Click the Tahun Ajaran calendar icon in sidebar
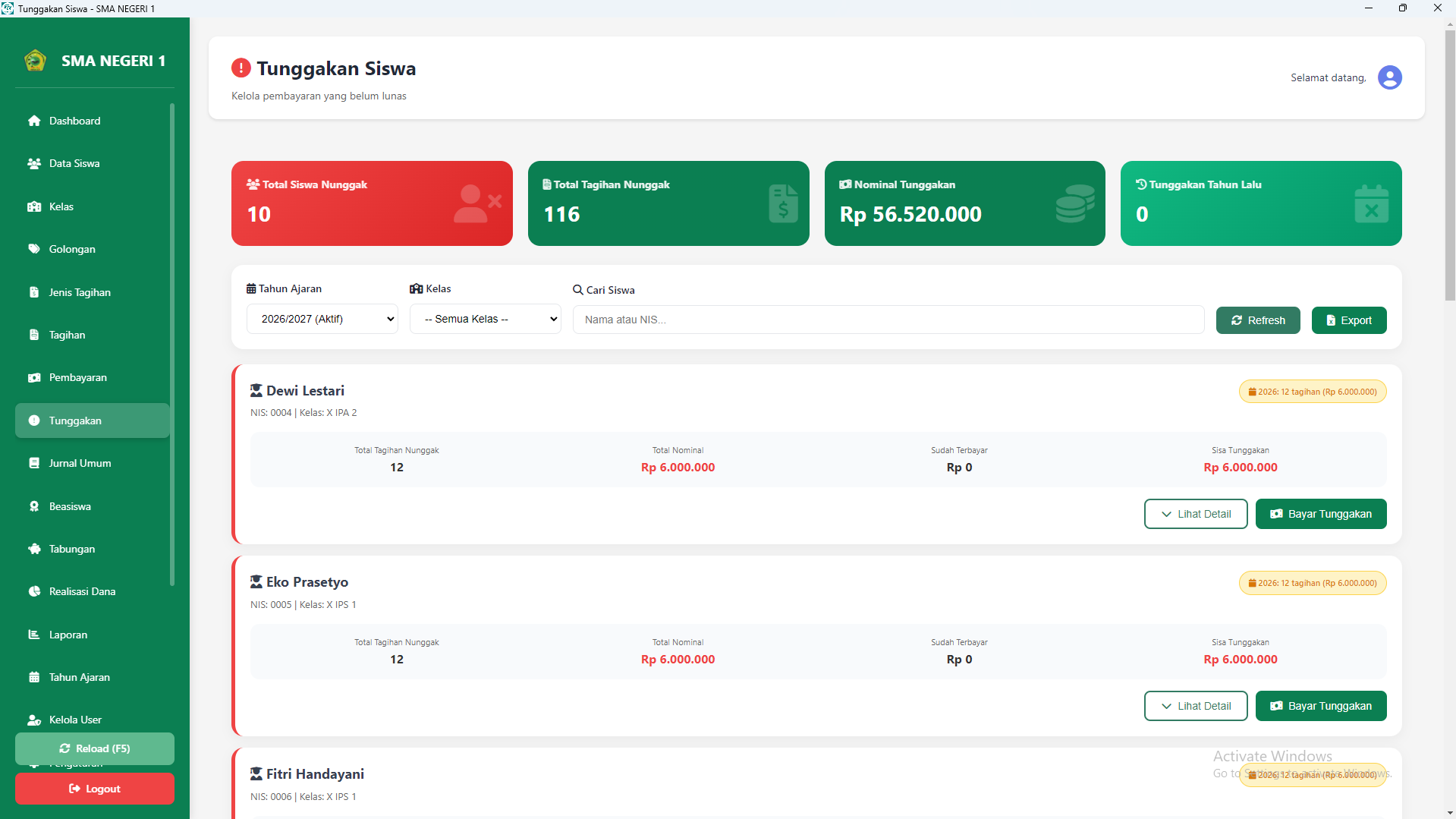 tap(34, 677)
